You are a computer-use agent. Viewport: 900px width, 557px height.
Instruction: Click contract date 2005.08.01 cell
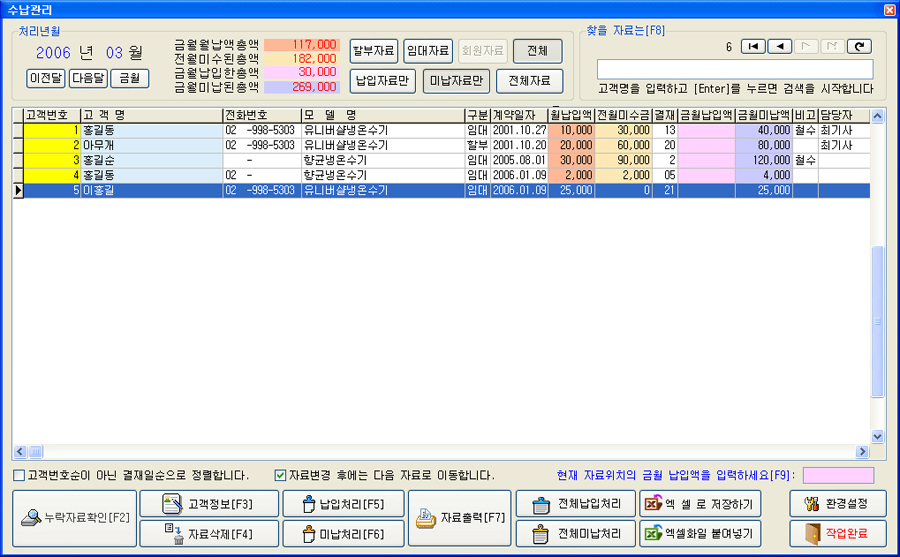519,160
